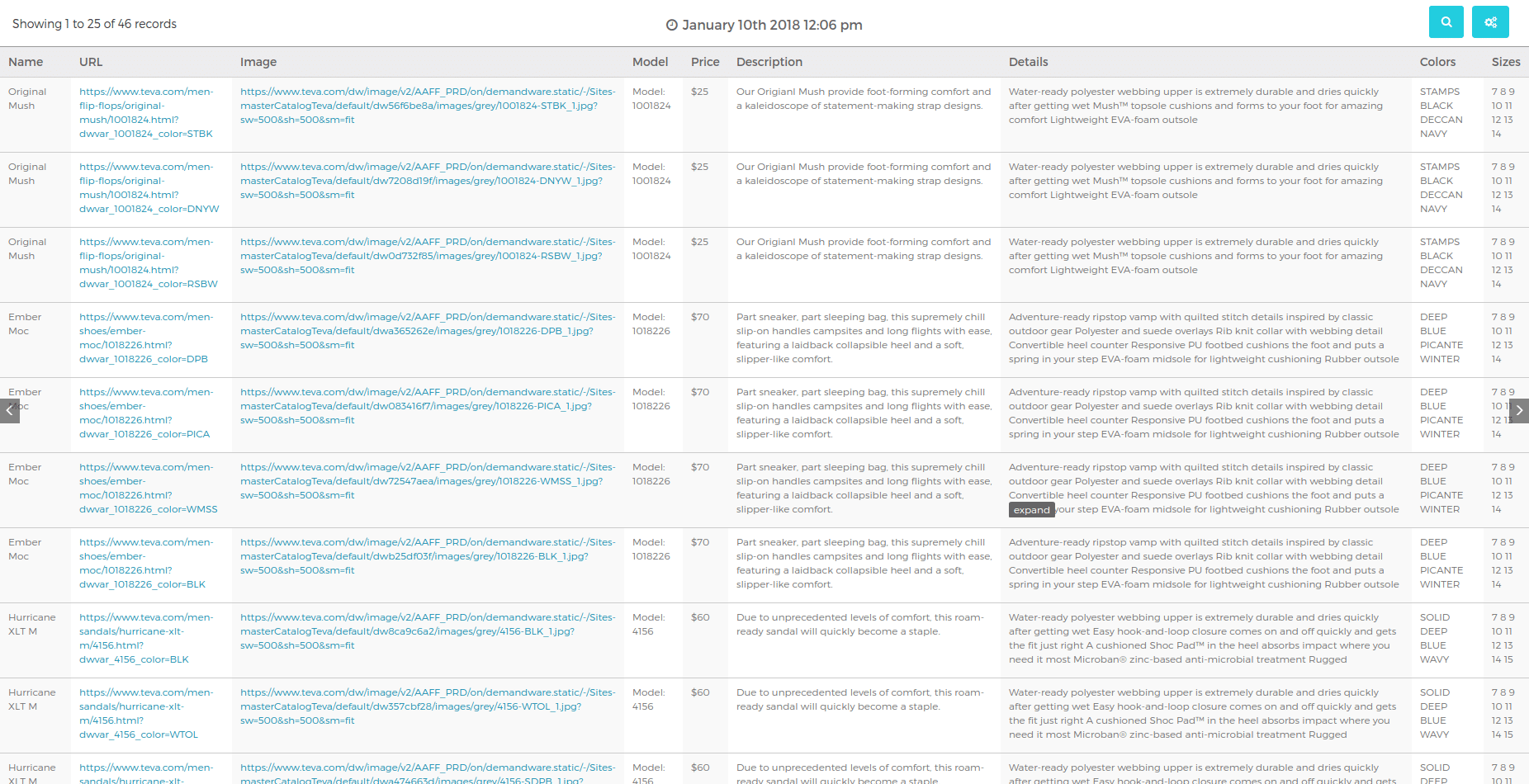Click the teal search icon button
Screen dimensions: 1529x784
pyautogui.click(x=1446, y=22)
